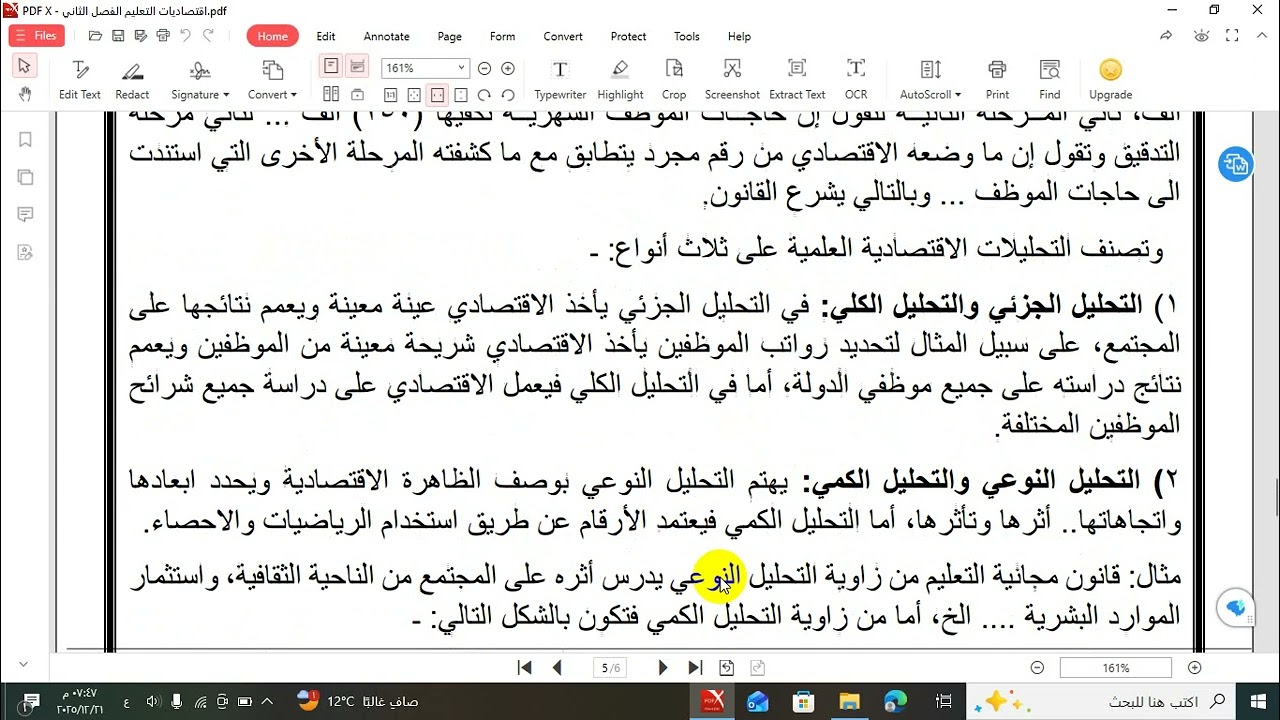Viewport: 1280px width, 720px height.
Task: Open the 161% zoom dropdown
Action: pyautogui.click(x=461, y=68)
